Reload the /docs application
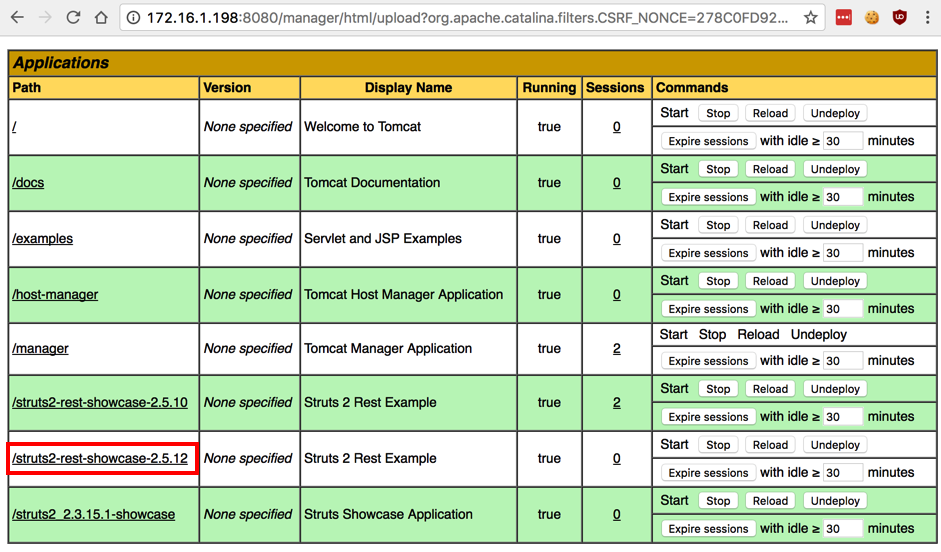Viewport: 941px width, 552px height. [770, 169]
